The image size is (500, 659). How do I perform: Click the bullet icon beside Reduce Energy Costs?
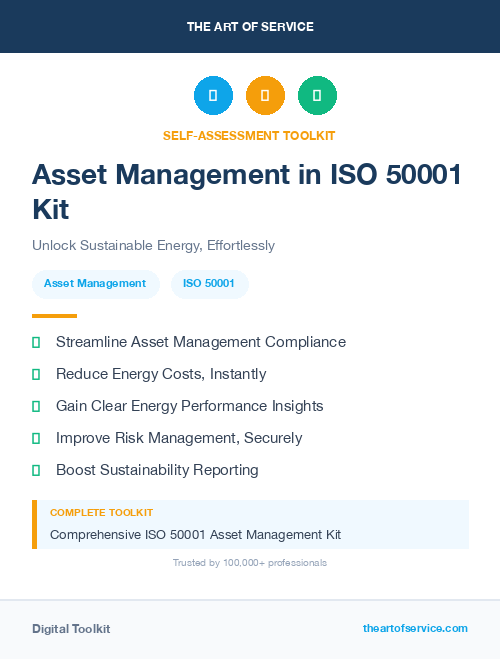[x=36, y=374]
